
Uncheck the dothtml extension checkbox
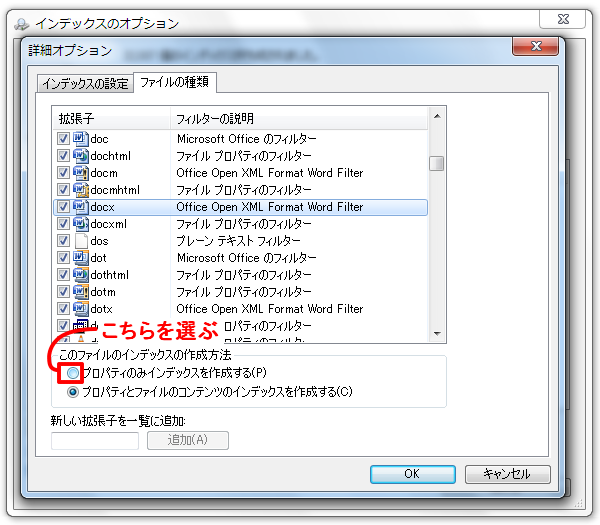click(63, 275)
